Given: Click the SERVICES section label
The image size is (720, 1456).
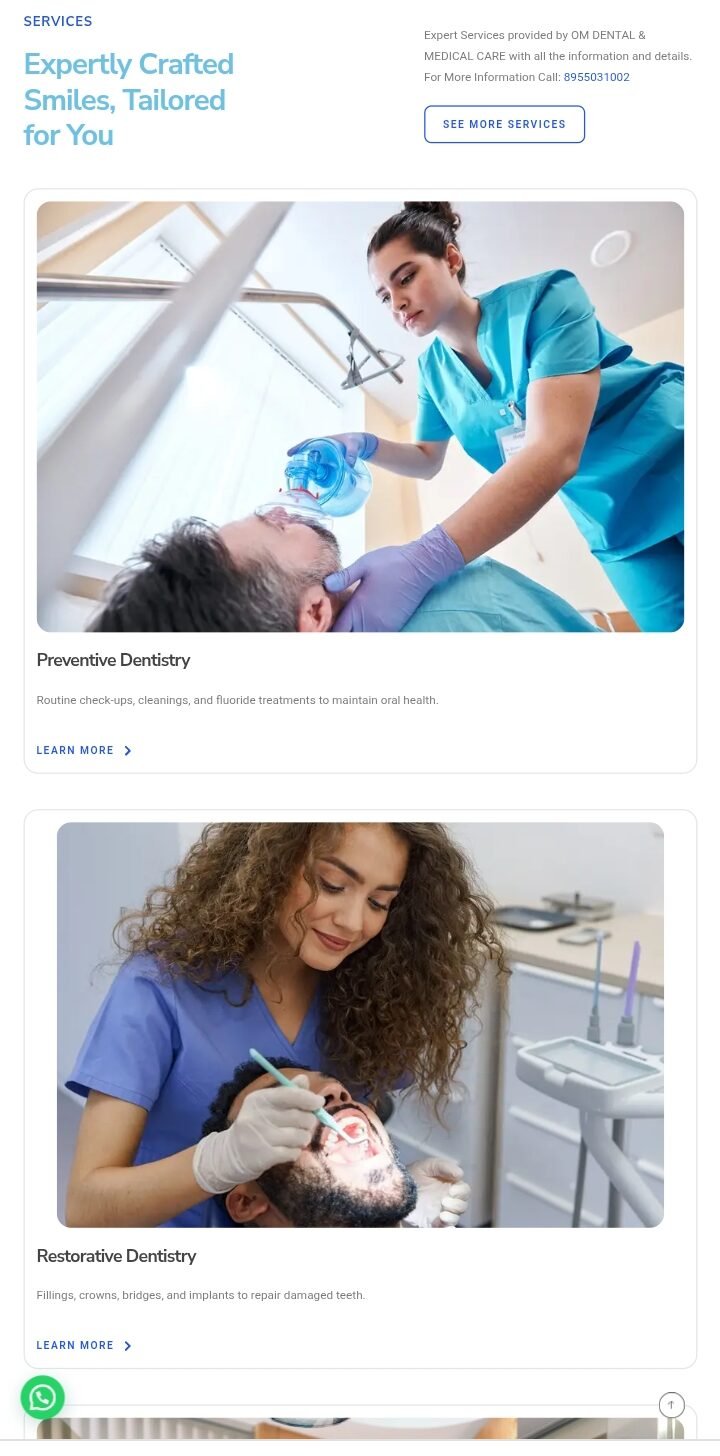Looking at the screenshot, I should point(58,21).
